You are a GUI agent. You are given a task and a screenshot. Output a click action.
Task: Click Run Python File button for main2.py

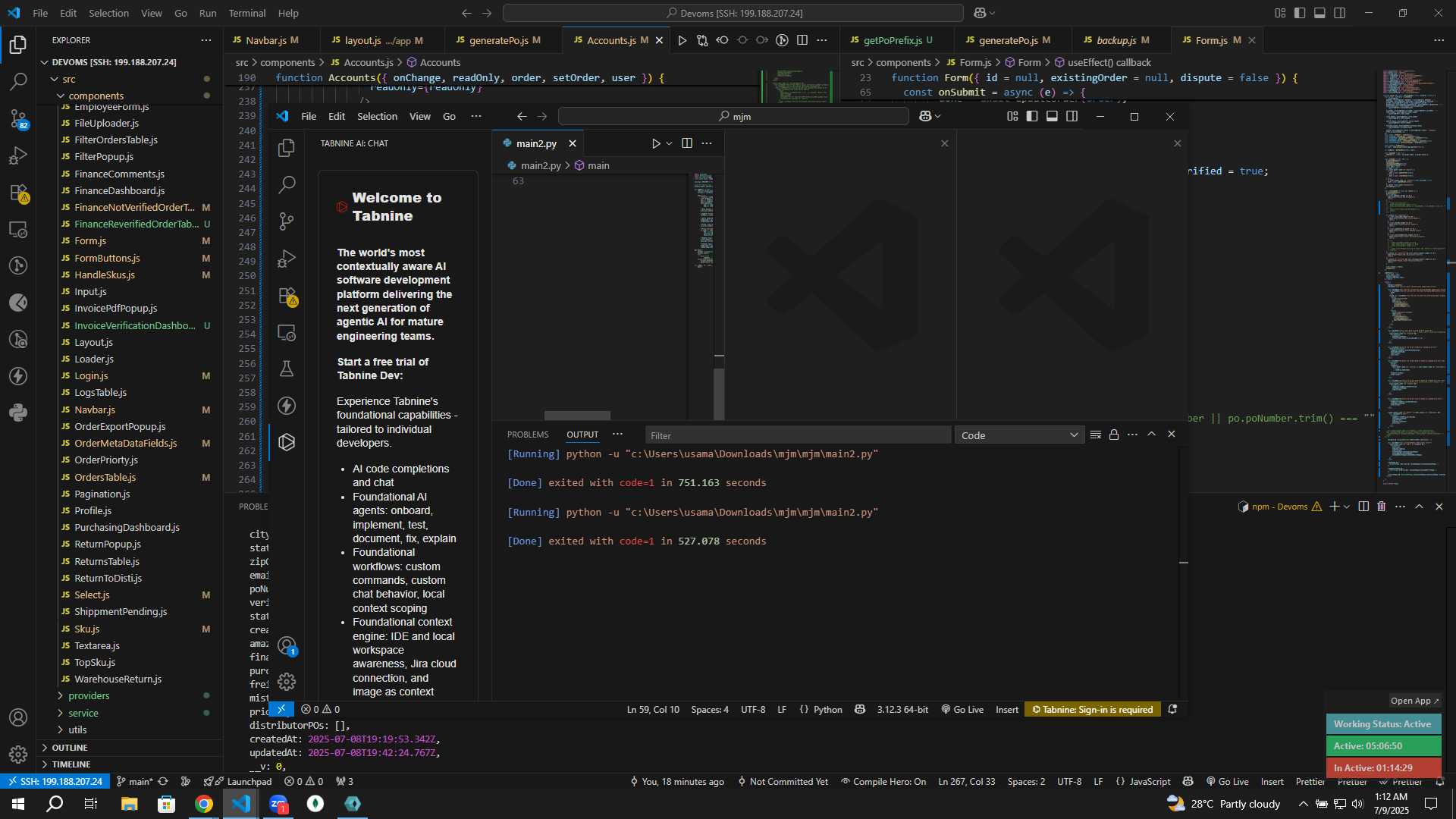click(x=656, y=143)
